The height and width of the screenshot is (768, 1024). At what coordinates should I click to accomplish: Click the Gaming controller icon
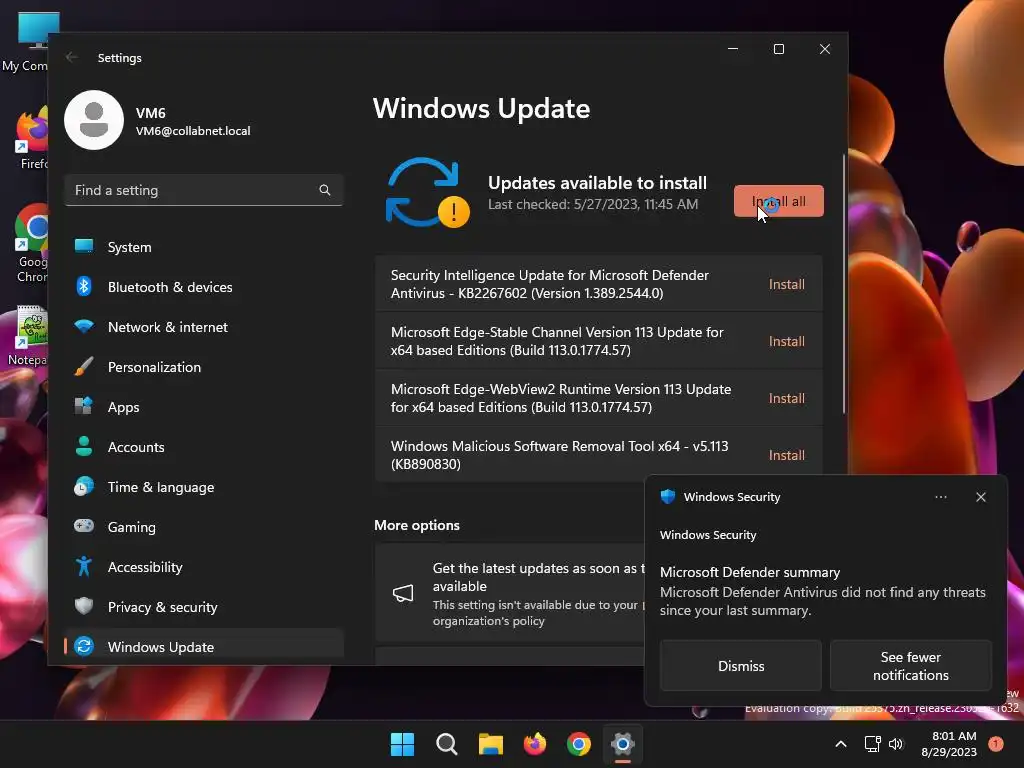point(84,526)
